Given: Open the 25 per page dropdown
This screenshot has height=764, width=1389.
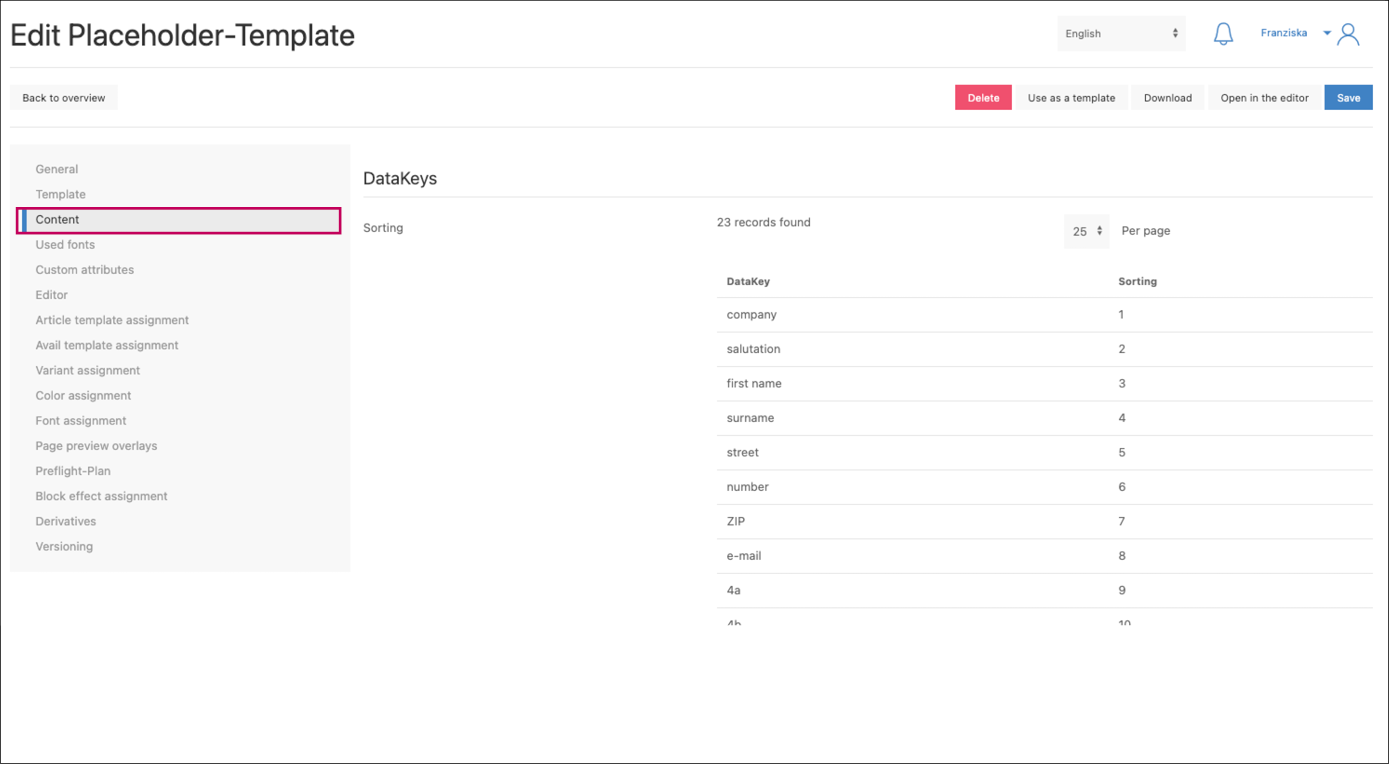Looking at the screenshot, I should click(1086, 231).
